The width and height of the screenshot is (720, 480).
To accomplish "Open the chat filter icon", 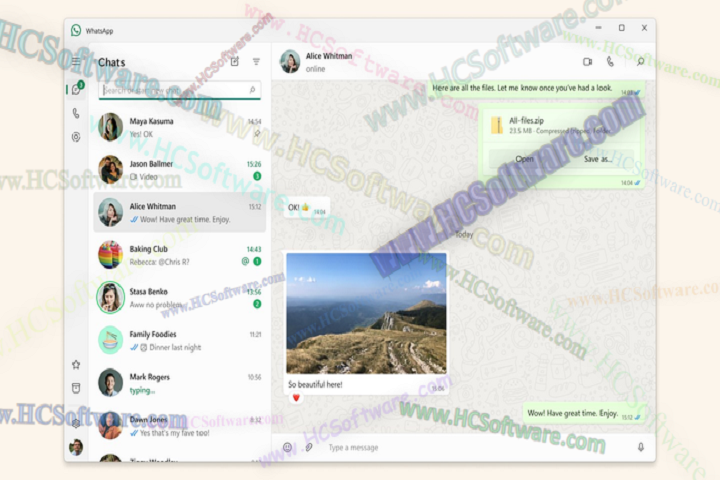I will [256, 62].
